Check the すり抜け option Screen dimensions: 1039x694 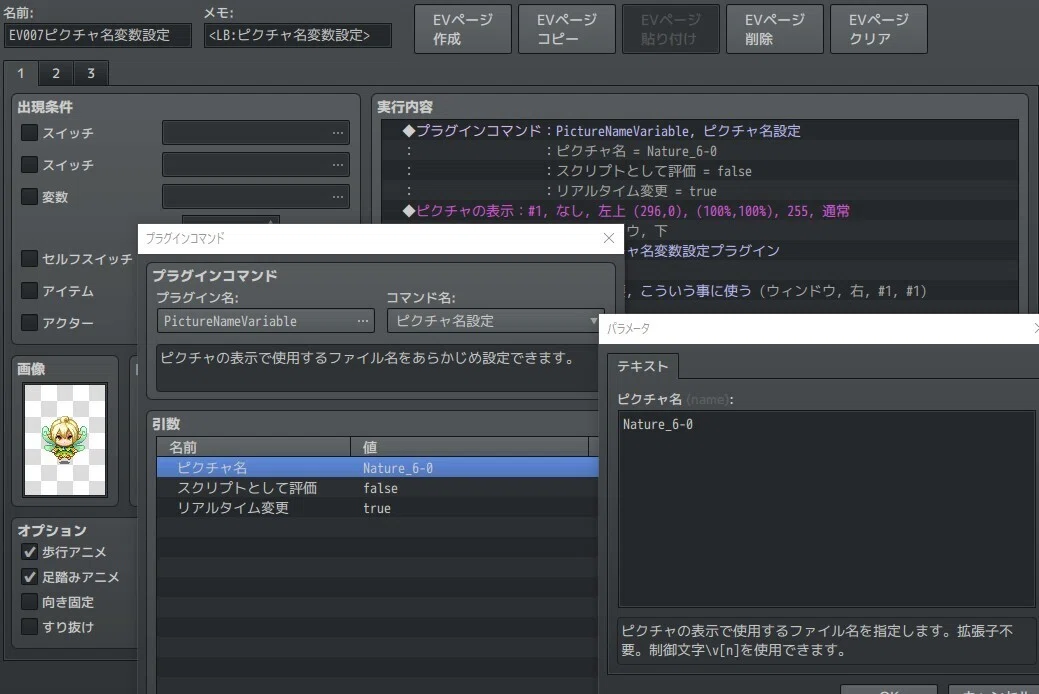(x=29, y=626)
